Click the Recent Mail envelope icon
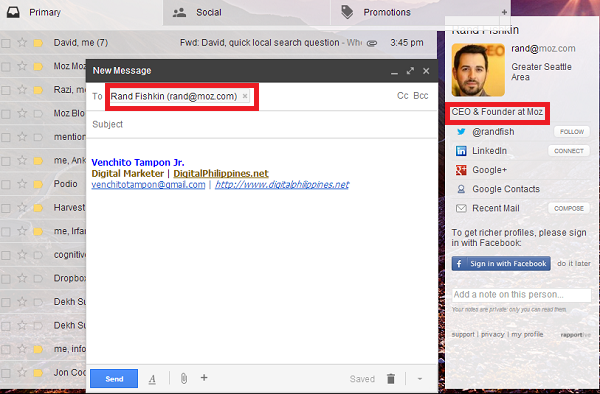Viewport: 600px width, 394px height. pos(461,208)
